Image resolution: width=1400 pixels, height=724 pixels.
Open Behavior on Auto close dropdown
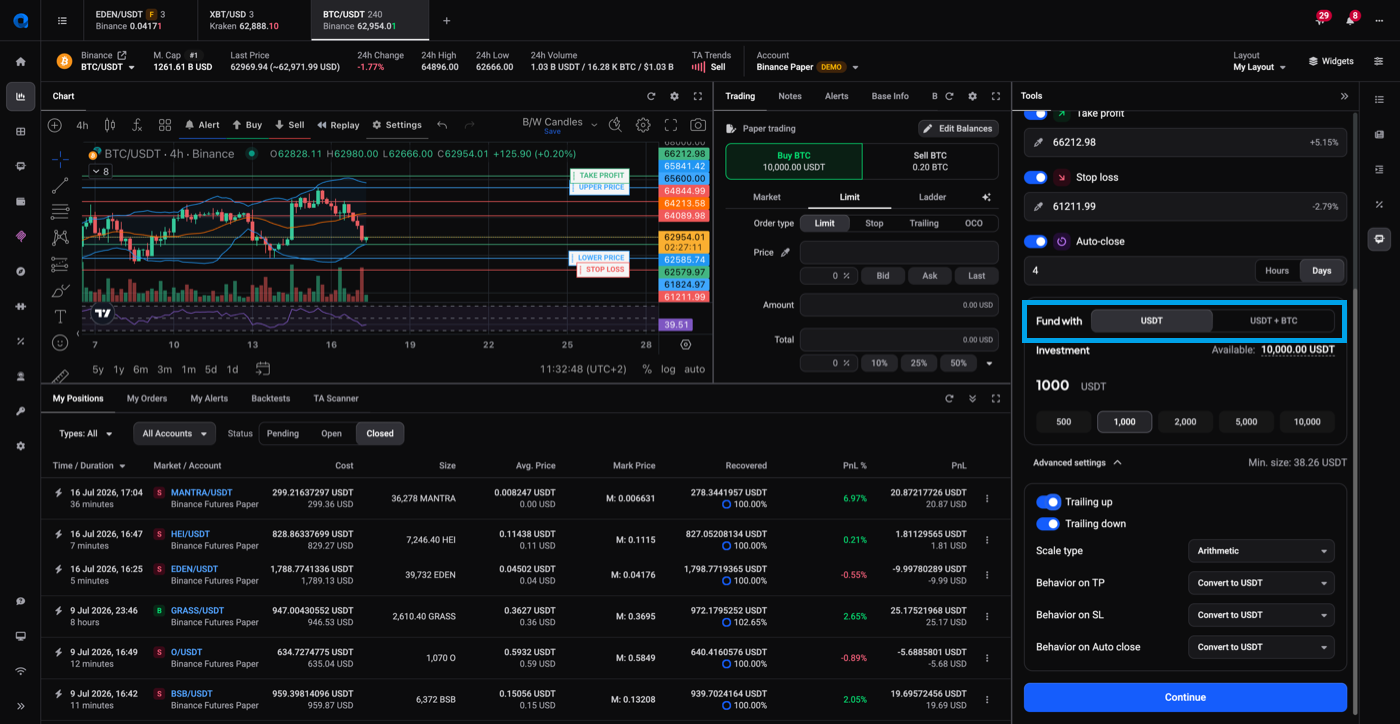[x=1260, y=647]
